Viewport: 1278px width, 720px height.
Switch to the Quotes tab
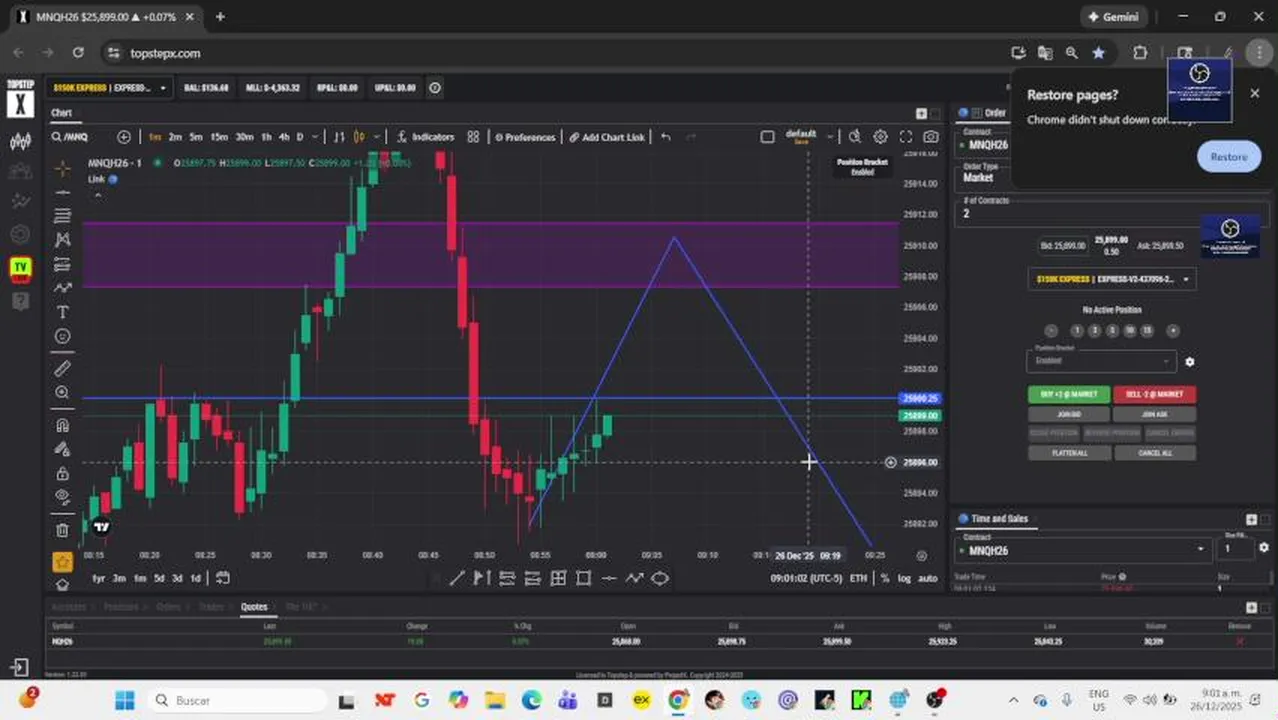(254, 607)
